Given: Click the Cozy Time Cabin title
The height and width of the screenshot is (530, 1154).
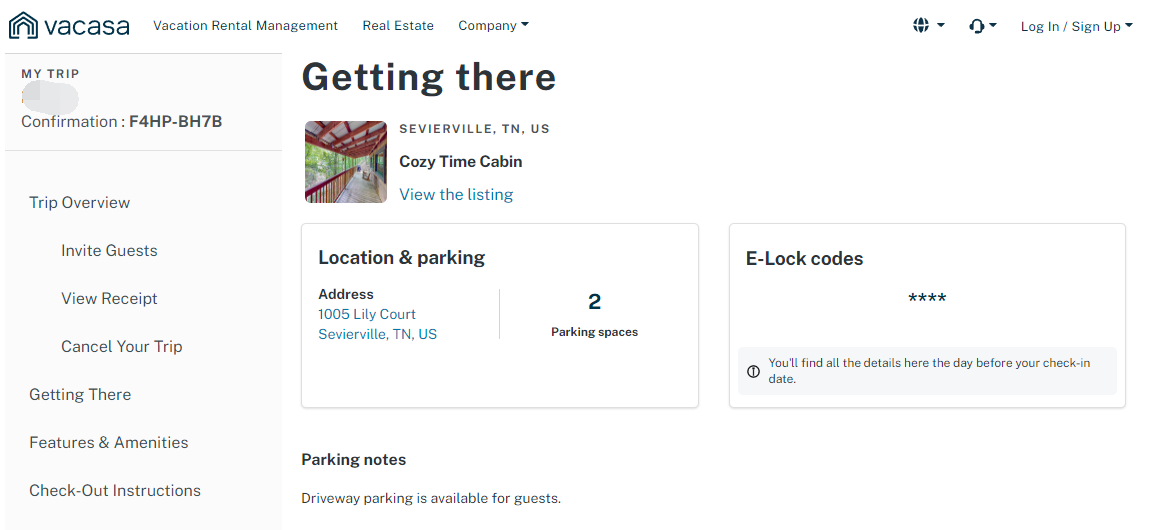Looking at the screenshot, I should pos(461,162).
